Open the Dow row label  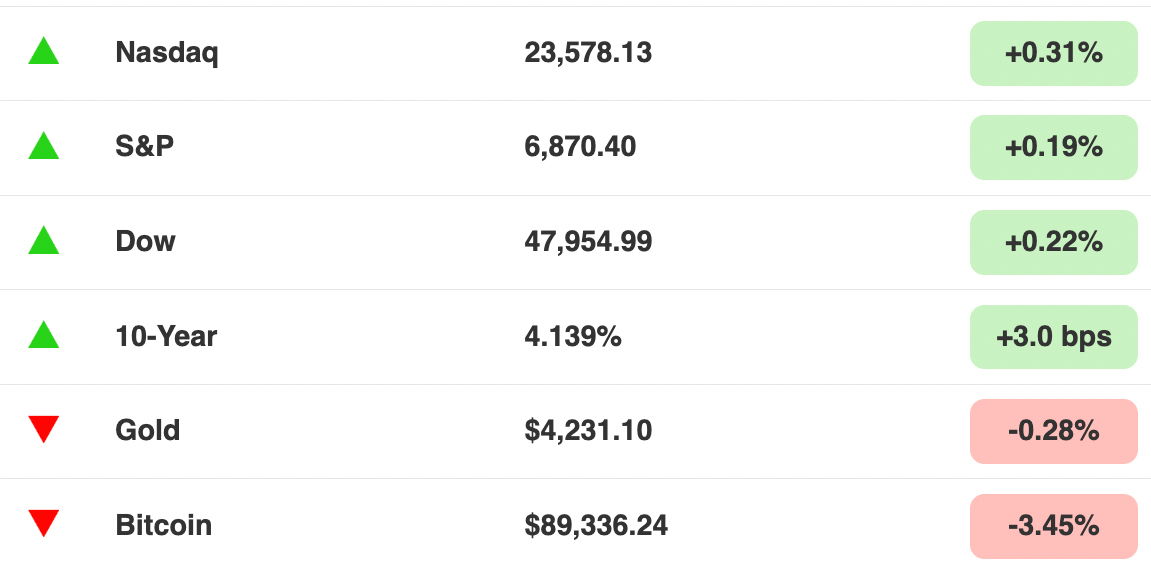[x=145, y=242]
